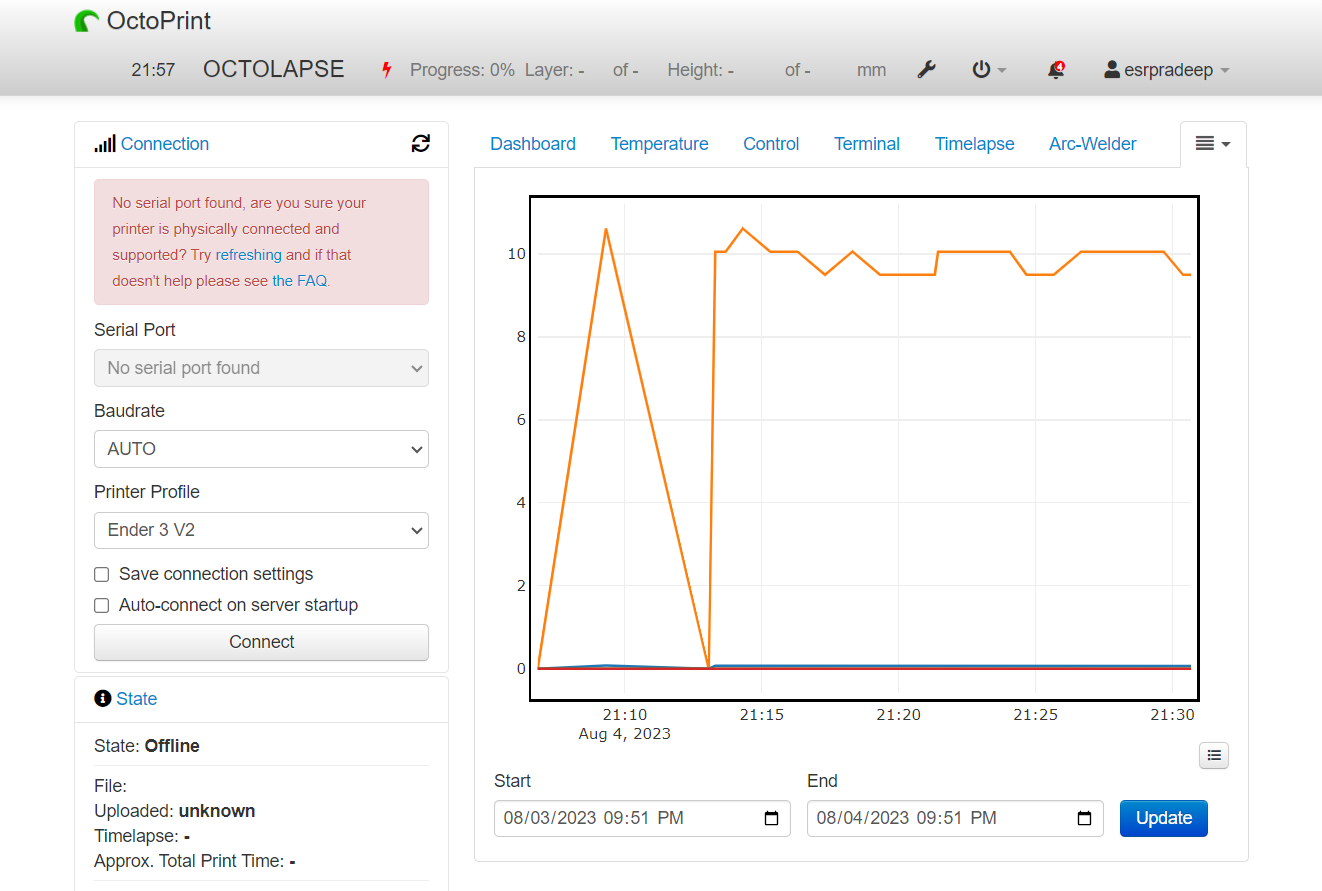The height and width of the screenshot is (891, 1322).
Task: Open the chart options hamburger icon below graph
Action: pyautogui.click(x=1213, y=755)
